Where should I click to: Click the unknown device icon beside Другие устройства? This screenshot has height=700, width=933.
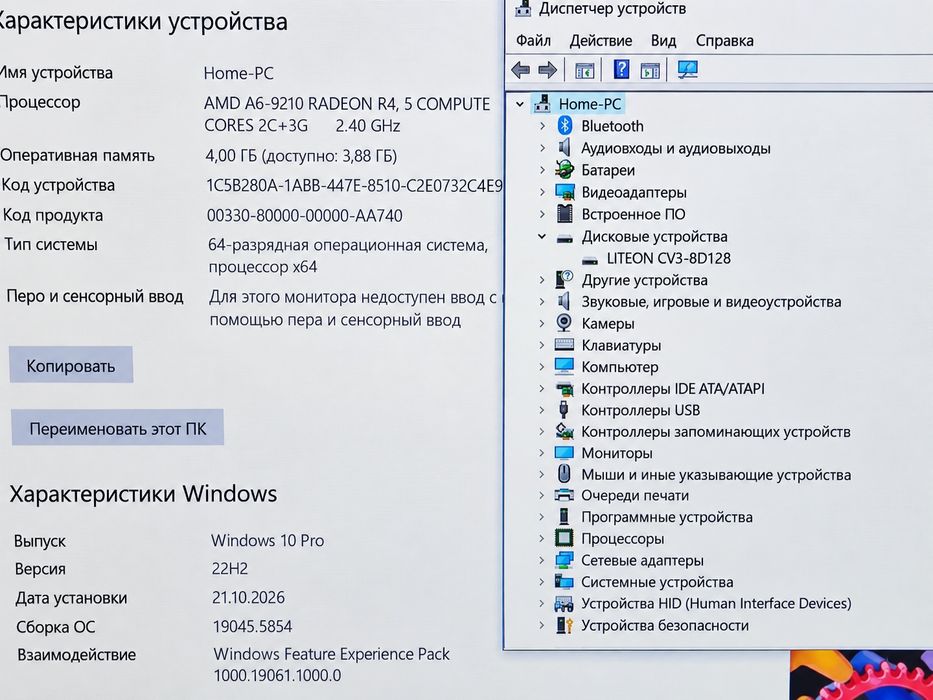(x=565, y=279)
